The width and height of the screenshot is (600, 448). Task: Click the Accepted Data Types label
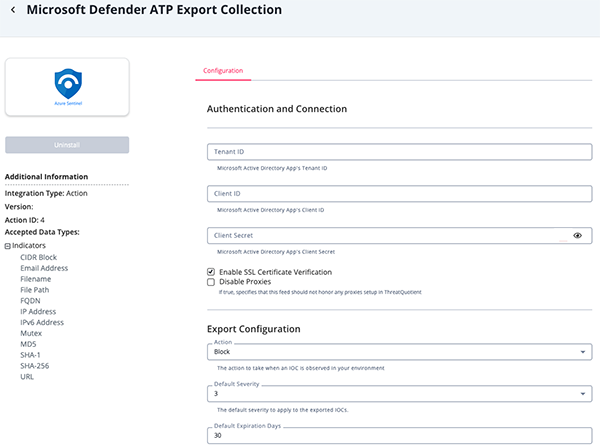pos(42,232)
